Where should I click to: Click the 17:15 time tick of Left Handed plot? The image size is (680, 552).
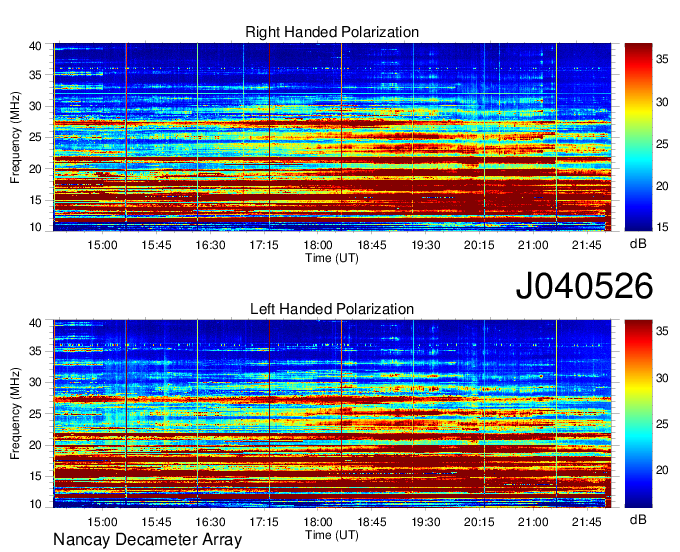pyautogui.click(x=264, y=522)
